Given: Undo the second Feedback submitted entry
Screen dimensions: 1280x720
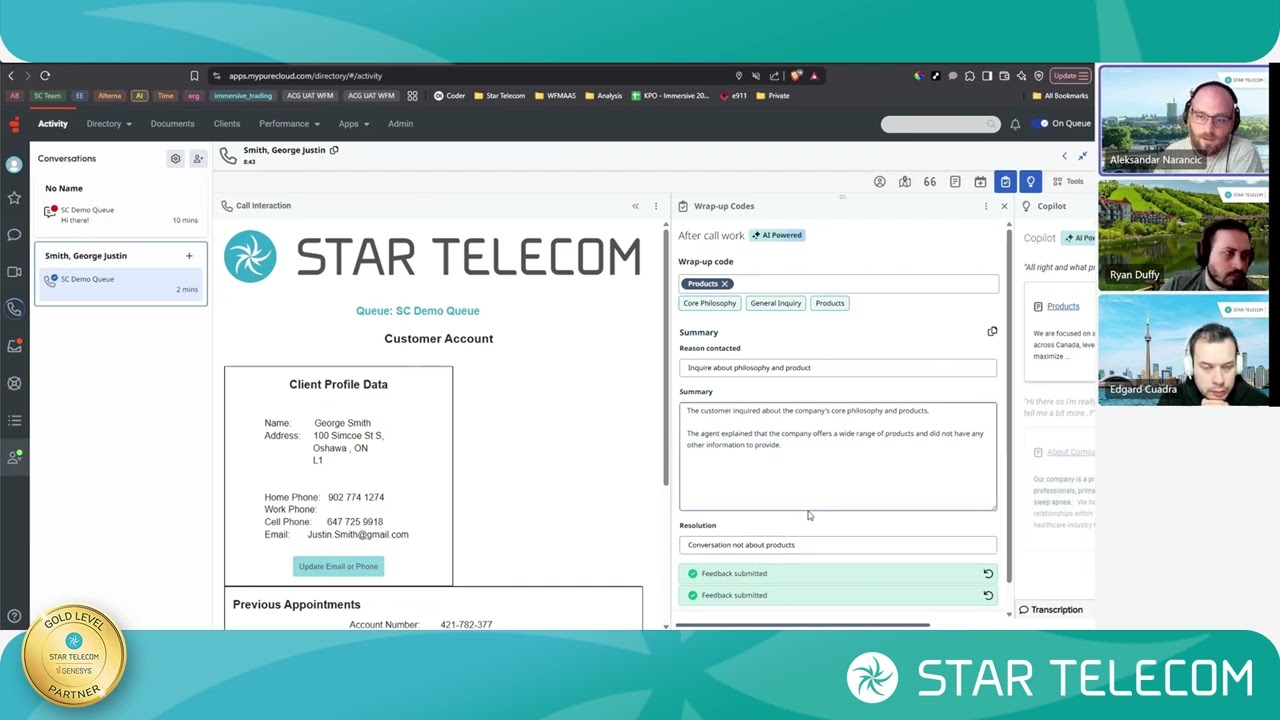Looking at the screenshot, I should [988, 595].
